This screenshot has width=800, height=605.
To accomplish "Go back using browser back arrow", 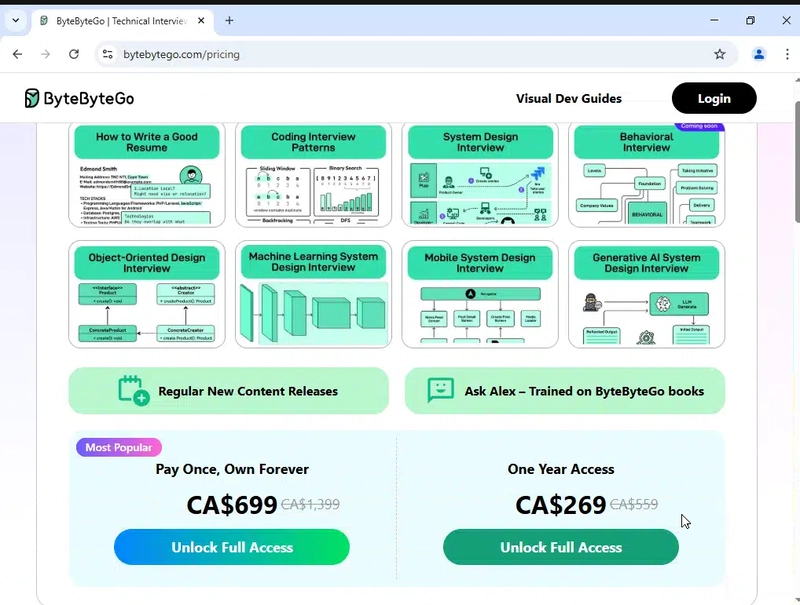I will (17, 54).
